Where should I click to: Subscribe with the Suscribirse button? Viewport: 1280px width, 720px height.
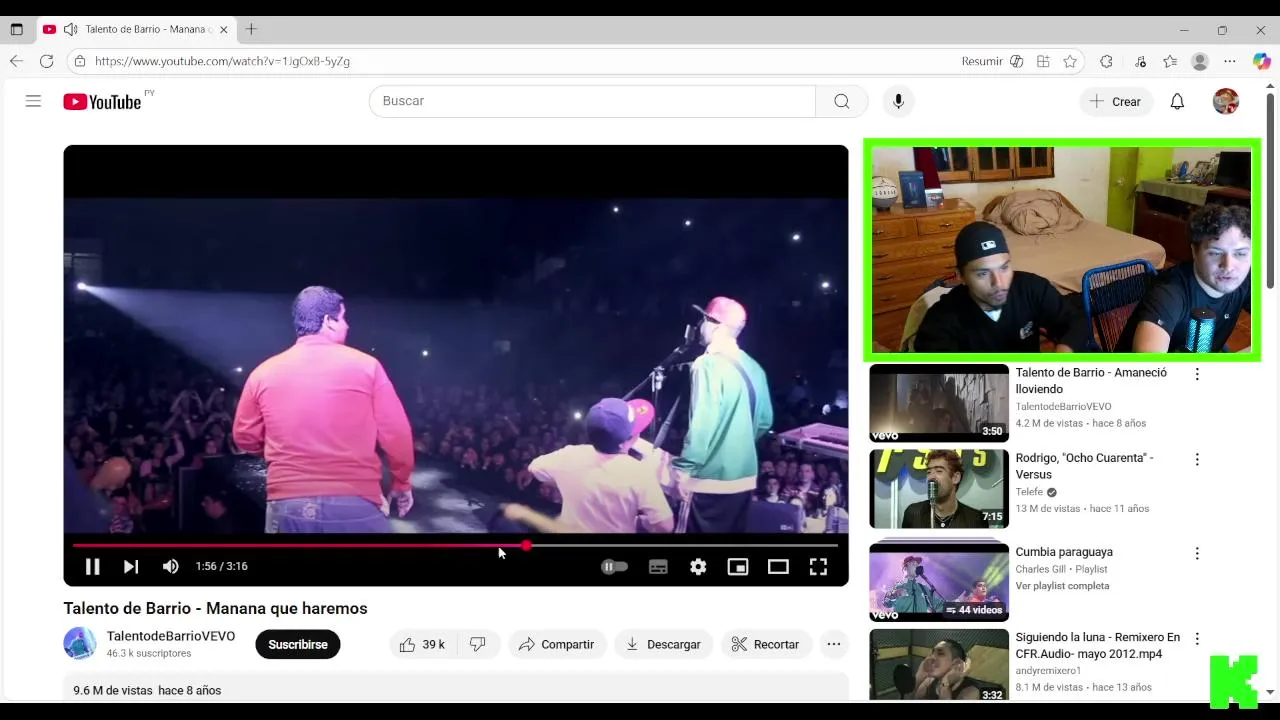[x=298, y=645]
